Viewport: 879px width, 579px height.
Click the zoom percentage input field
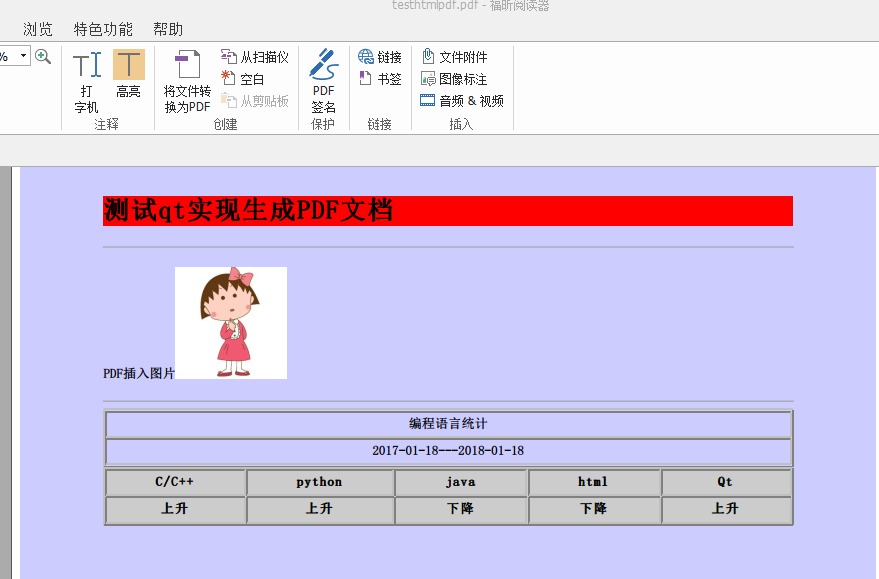tap(10, 55)
